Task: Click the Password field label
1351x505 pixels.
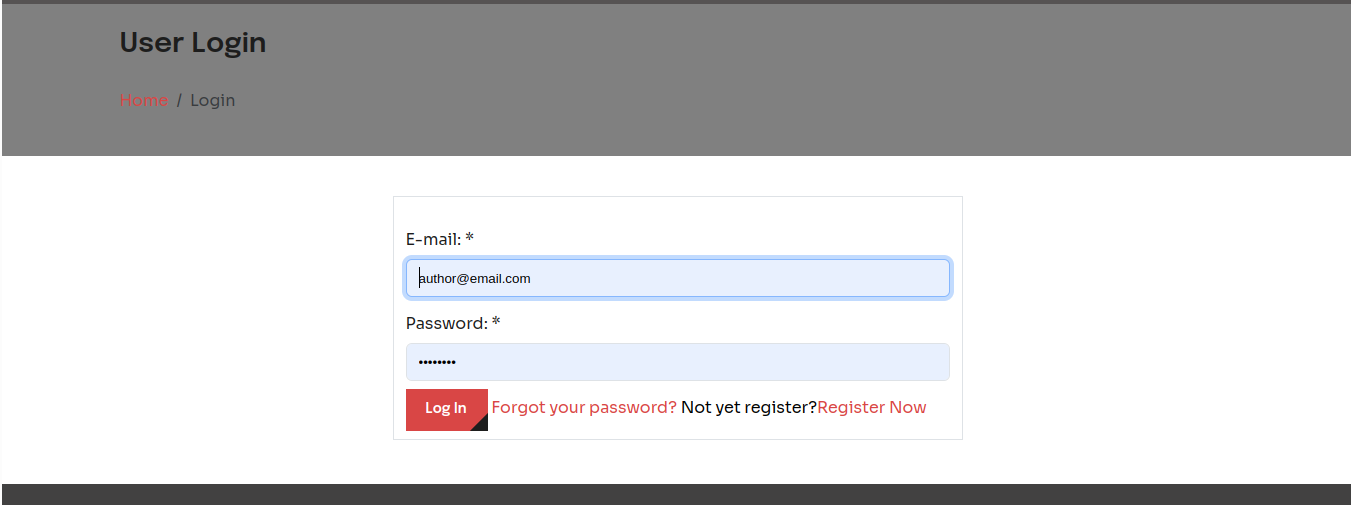Action: coord(446,323)
